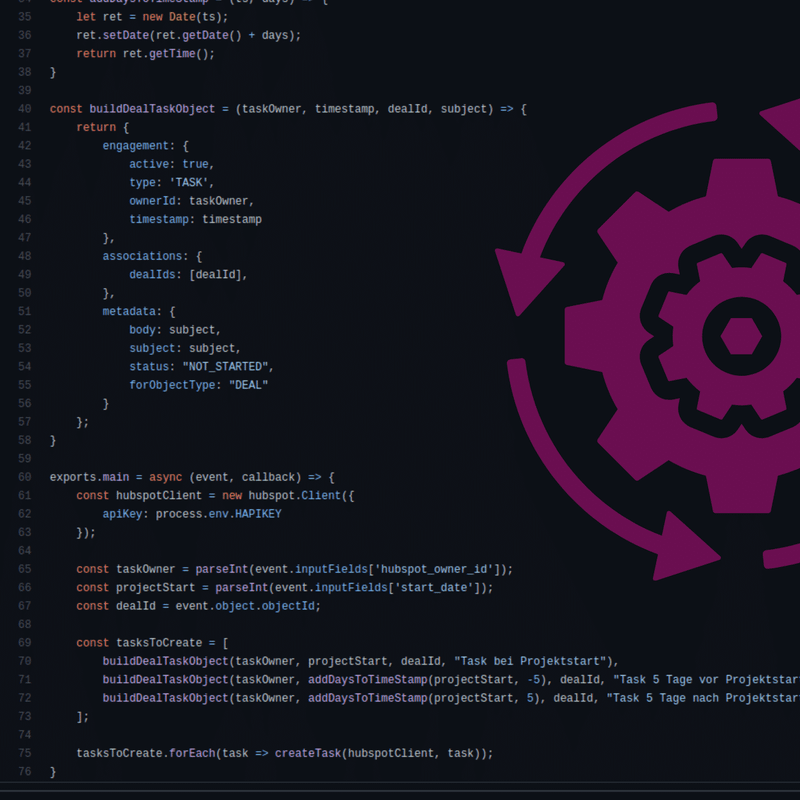Viewport: 800px width, 800px height.
Task: Click line number 40 in the gutter
Action: click(x=24, y=109)
